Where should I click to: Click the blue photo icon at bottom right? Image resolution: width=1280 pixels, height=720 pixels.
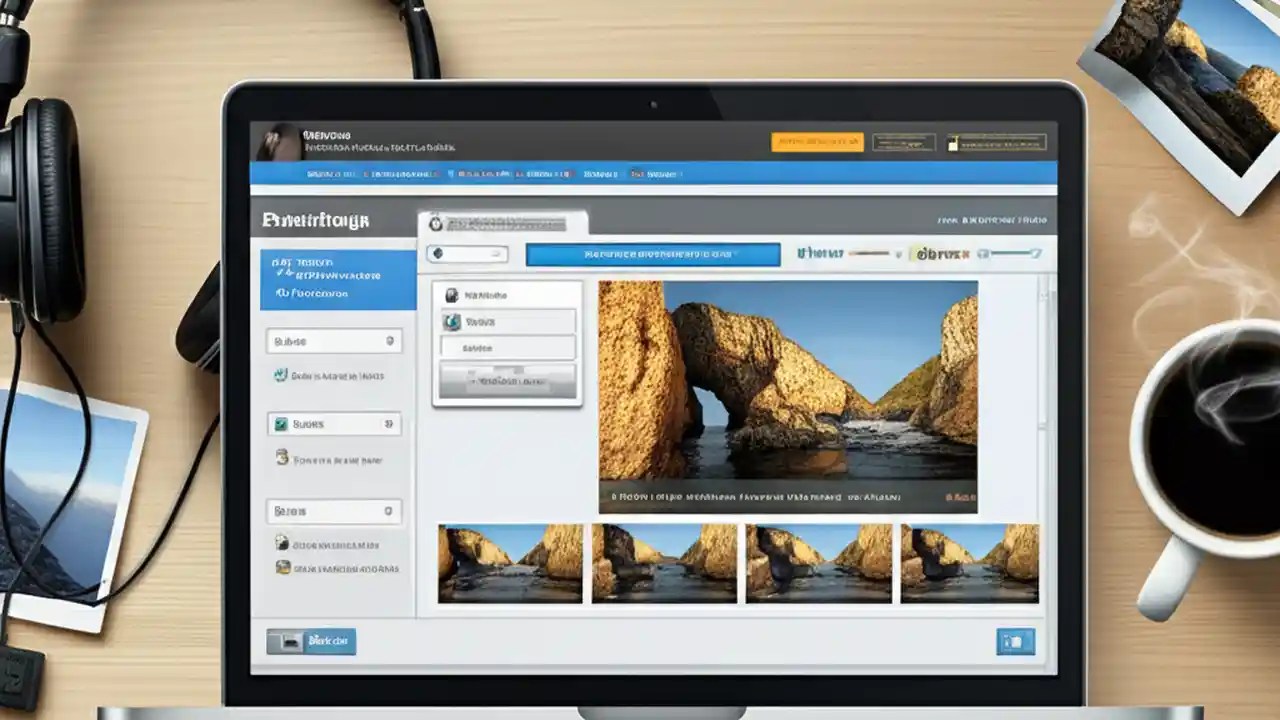[x=1015, y=641]
